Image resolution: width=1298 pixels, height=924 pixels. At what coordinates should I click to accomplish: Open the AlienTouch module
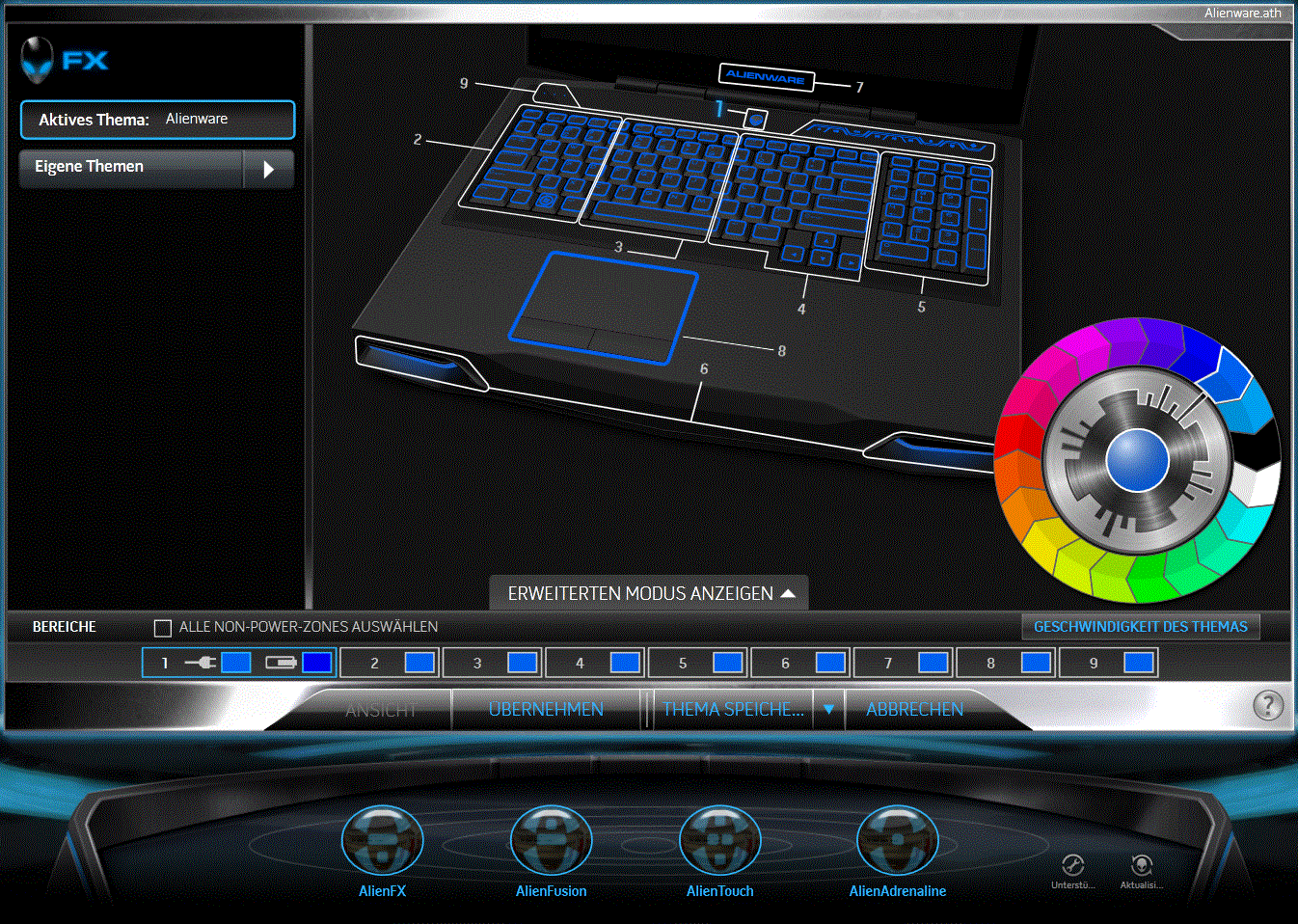coord(719,840)
